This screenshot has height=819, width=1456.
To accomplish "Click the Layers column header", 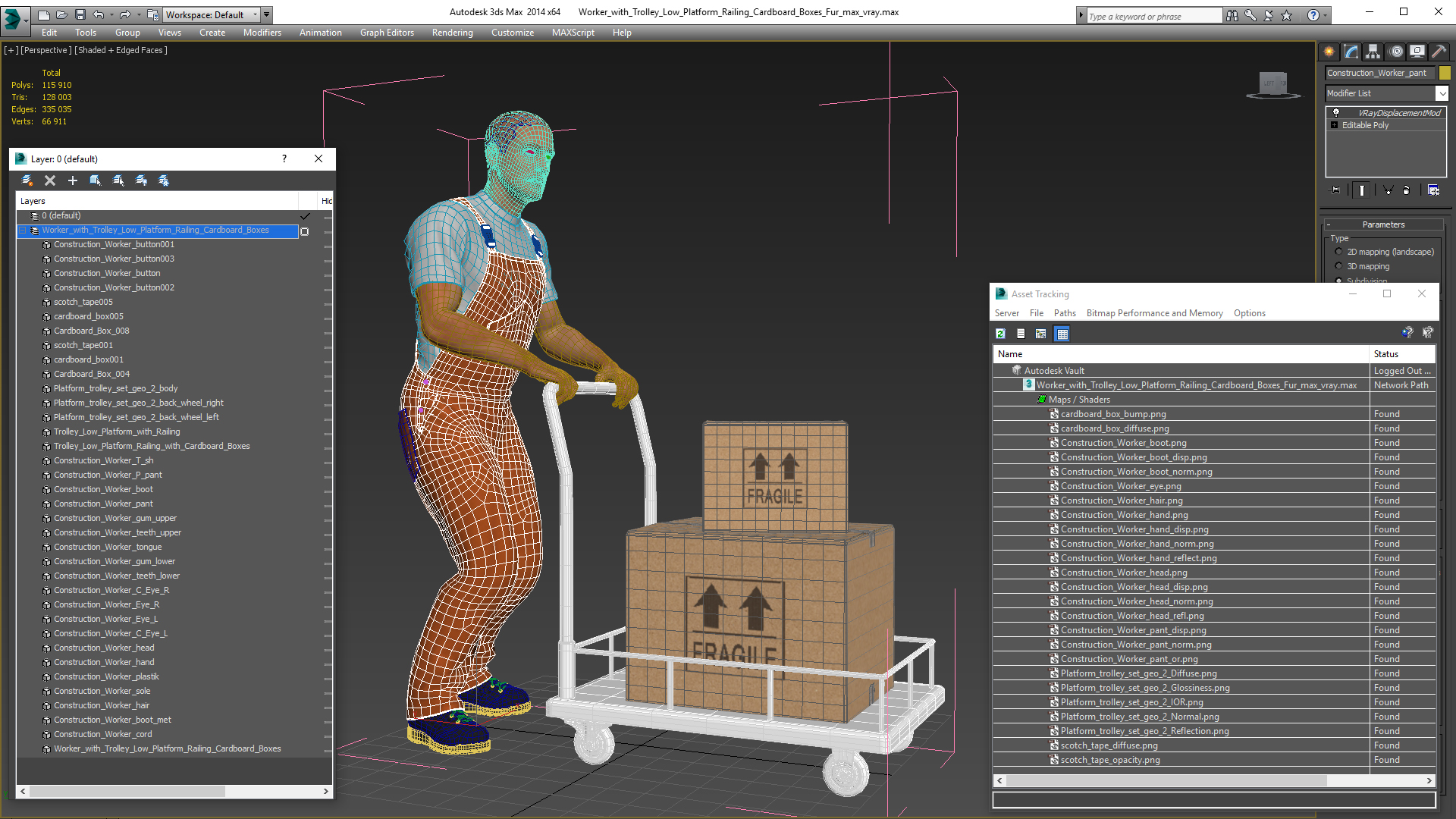I will [158, 201].
